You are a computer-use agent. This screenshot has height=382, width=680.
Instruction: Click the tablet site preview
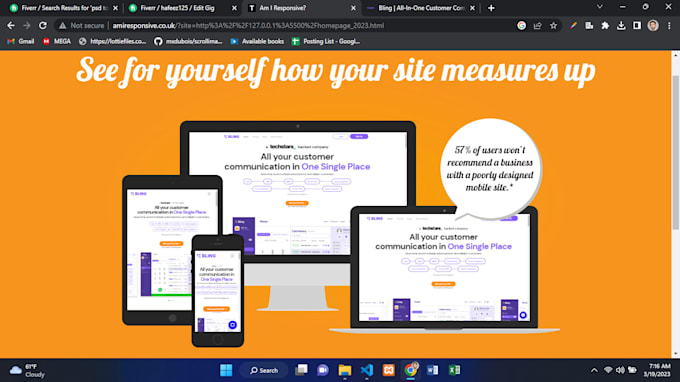[x=172, y=249]
